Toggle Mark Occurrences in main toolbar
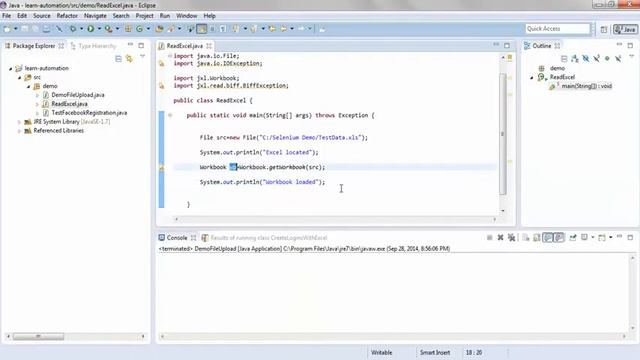The height and width of the screenshot is (360, 640). (x=202, y=29)
